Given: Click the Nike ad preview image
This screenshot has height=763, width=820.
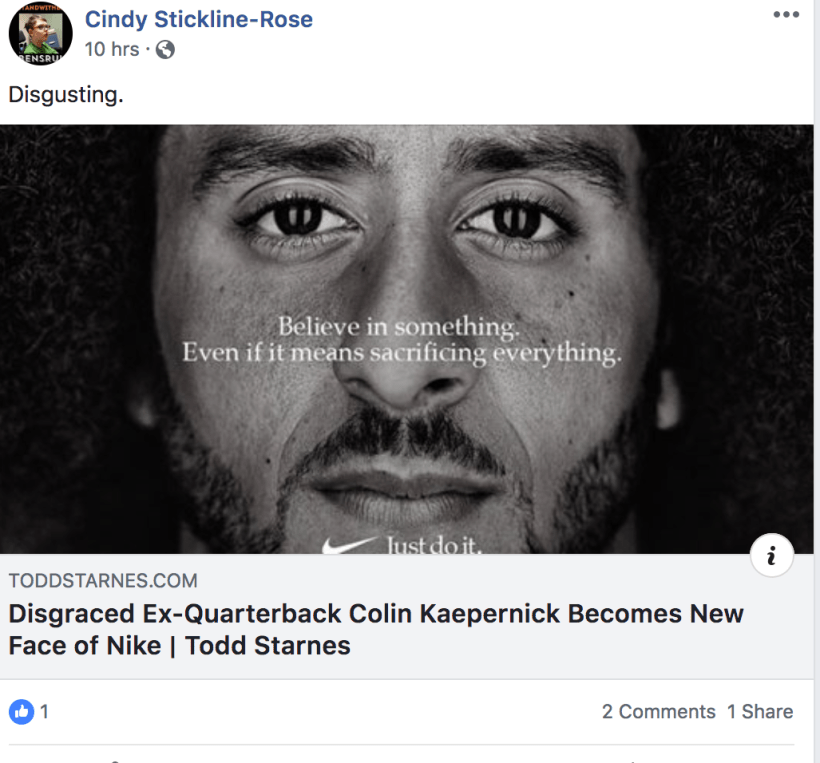Looking at the screenshot, I should [410, 340].
